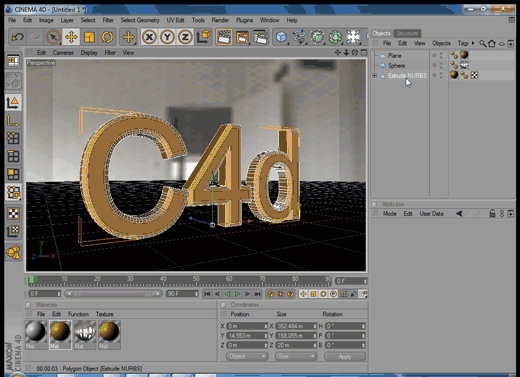Select the gold material sphere swatch
520x377 pixels.
(x=60, y=334)
